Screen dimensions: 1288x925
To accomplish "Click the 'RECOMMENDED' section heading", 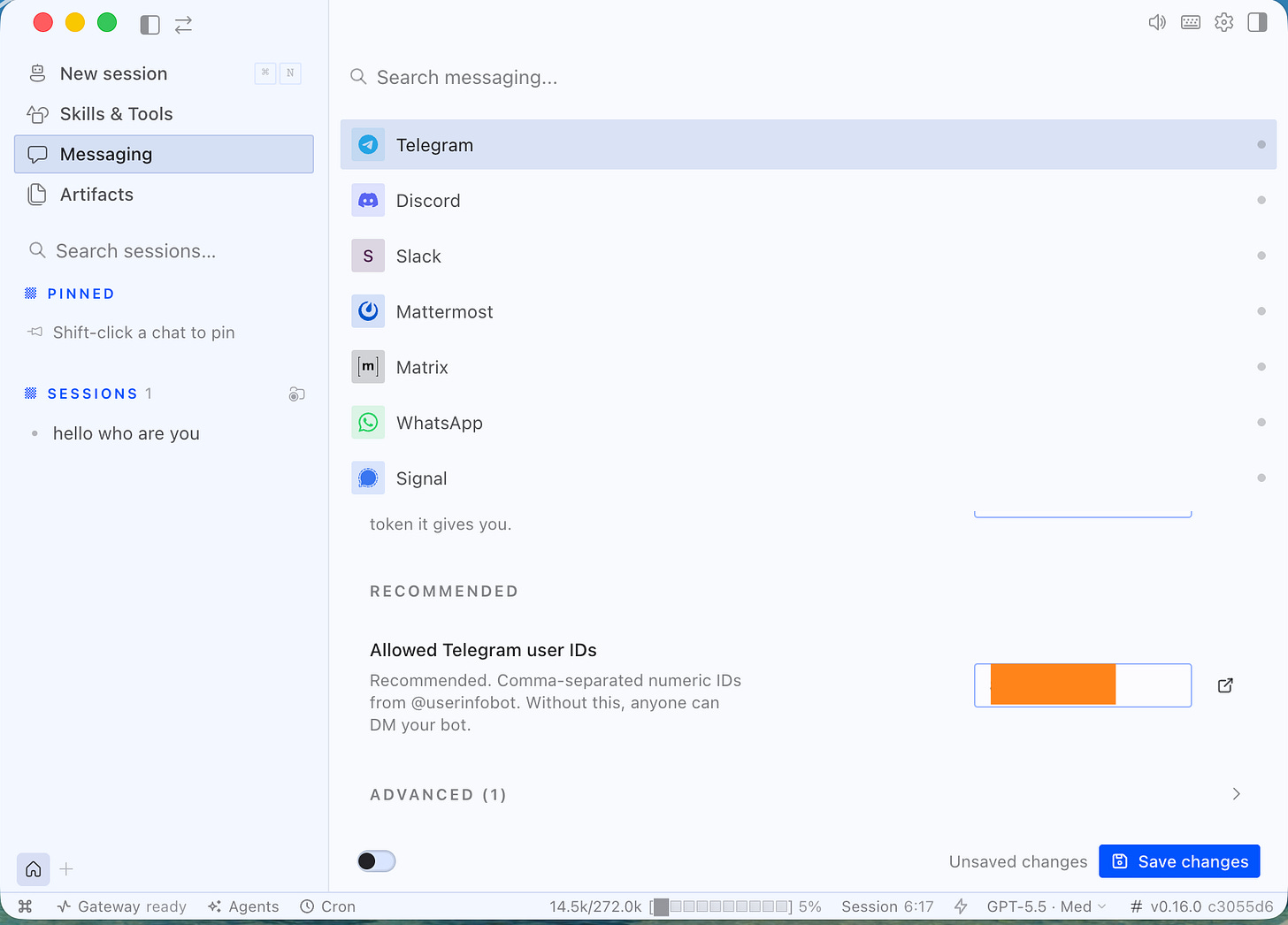I will point(444,591).
